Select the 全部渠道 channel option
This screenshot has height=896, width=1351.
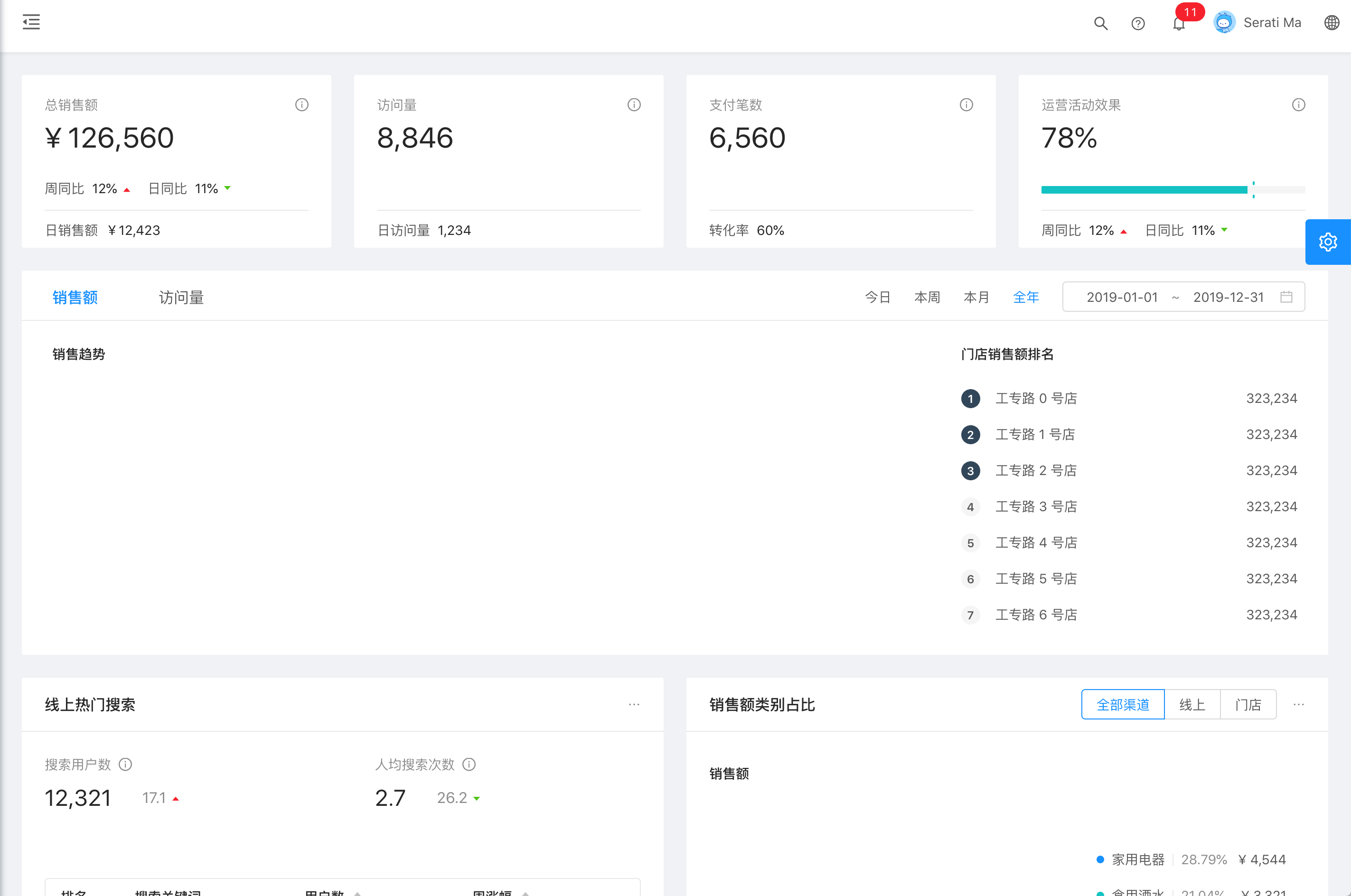point(1122,705)
